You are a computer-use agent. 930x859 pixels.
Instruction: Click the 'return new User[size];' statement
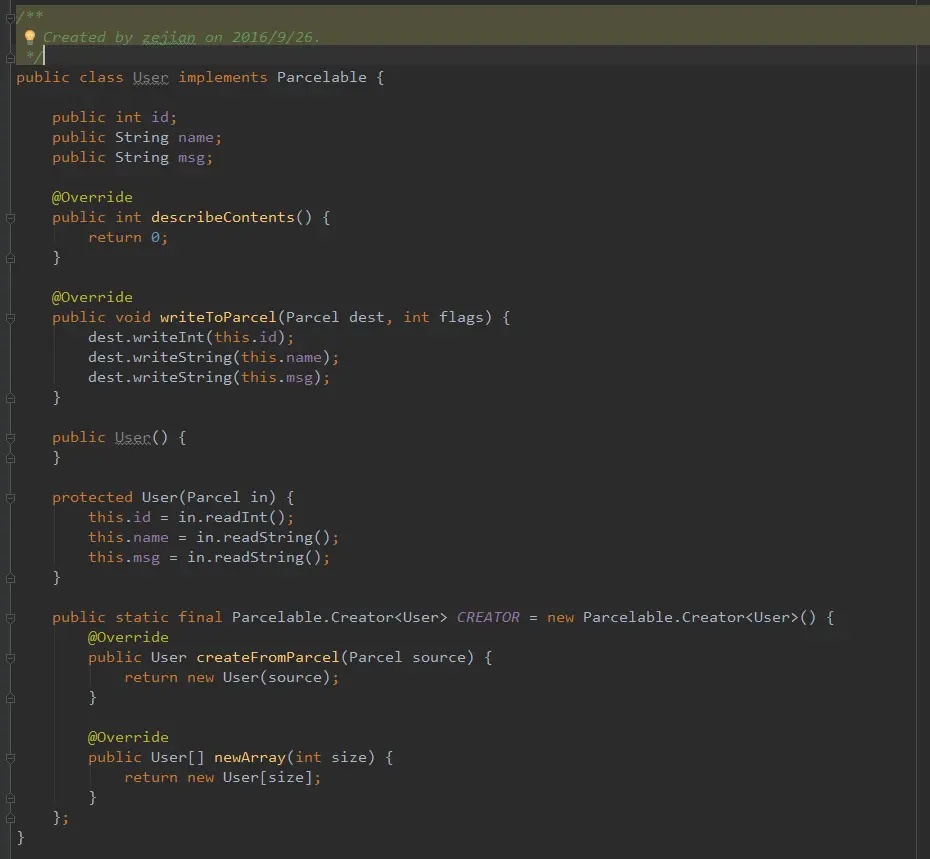[222, 778]
